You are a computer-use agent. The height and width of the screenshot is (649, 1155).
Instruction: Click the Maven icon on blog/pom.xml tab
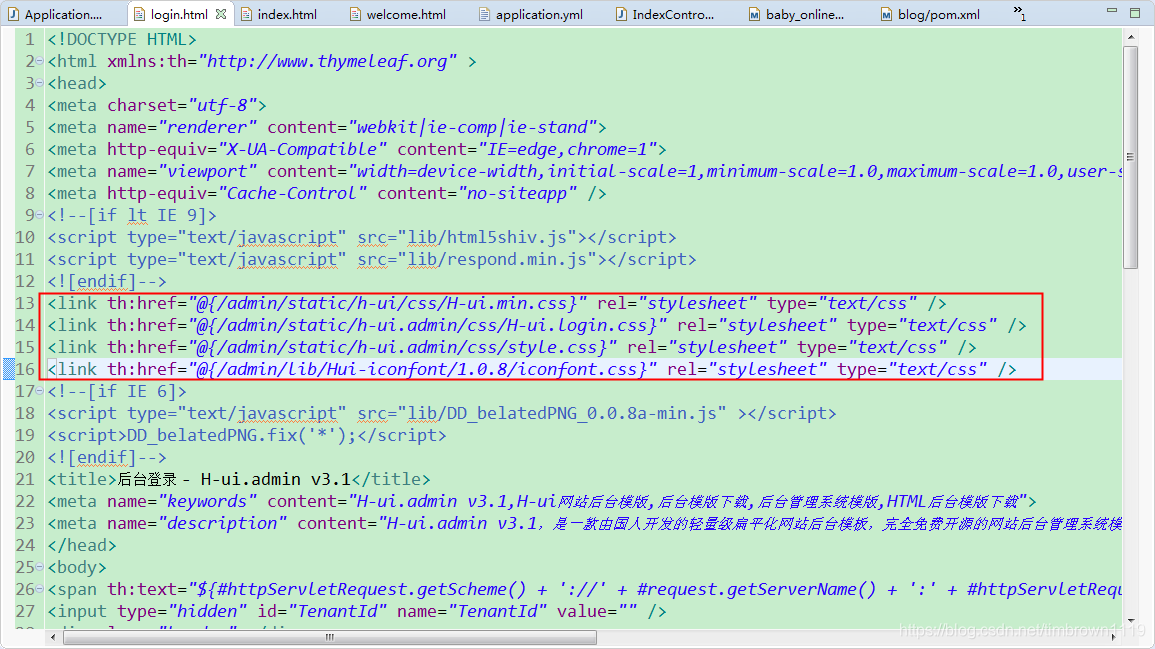tap(887, 14)
